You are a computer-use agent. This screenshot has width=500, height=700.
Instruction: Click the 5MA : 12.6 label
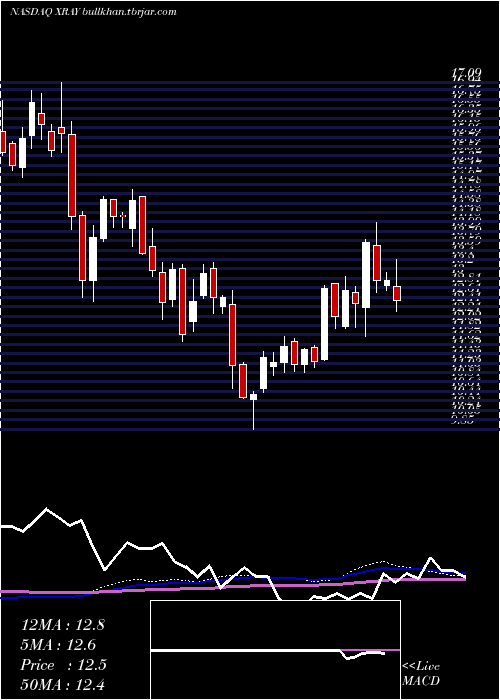pyautogui.click(x=58, y=645)
